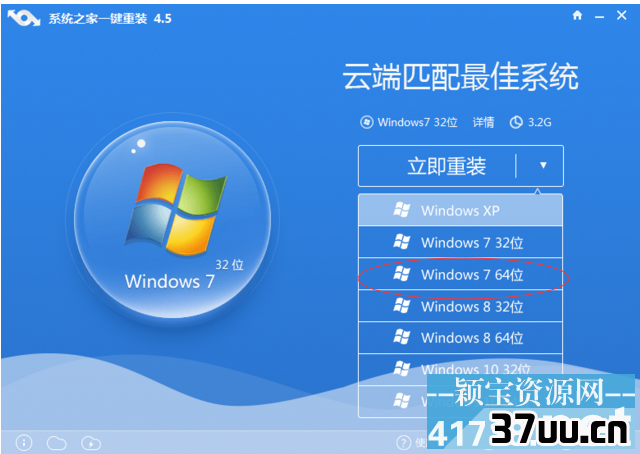Screen dimensions: 640x454
Task: Click the clock icon beside 3.2G
Action: click(516, 122)
